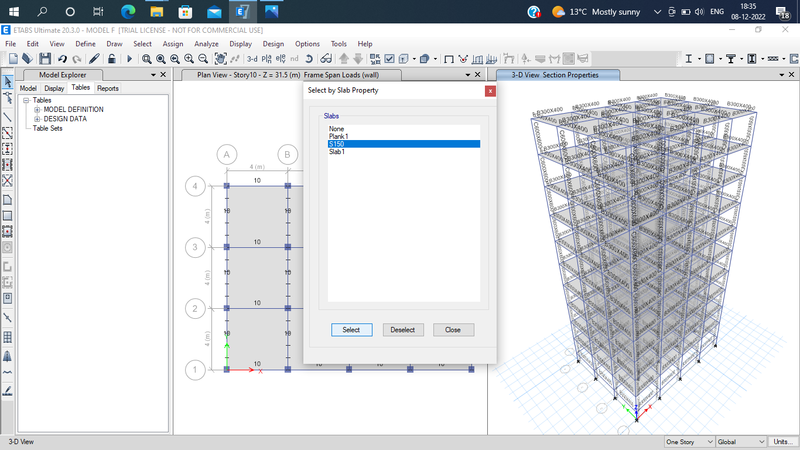Click the Deselect button
Image resolution: width=800 pixels, height=450 pixels.
403,330
